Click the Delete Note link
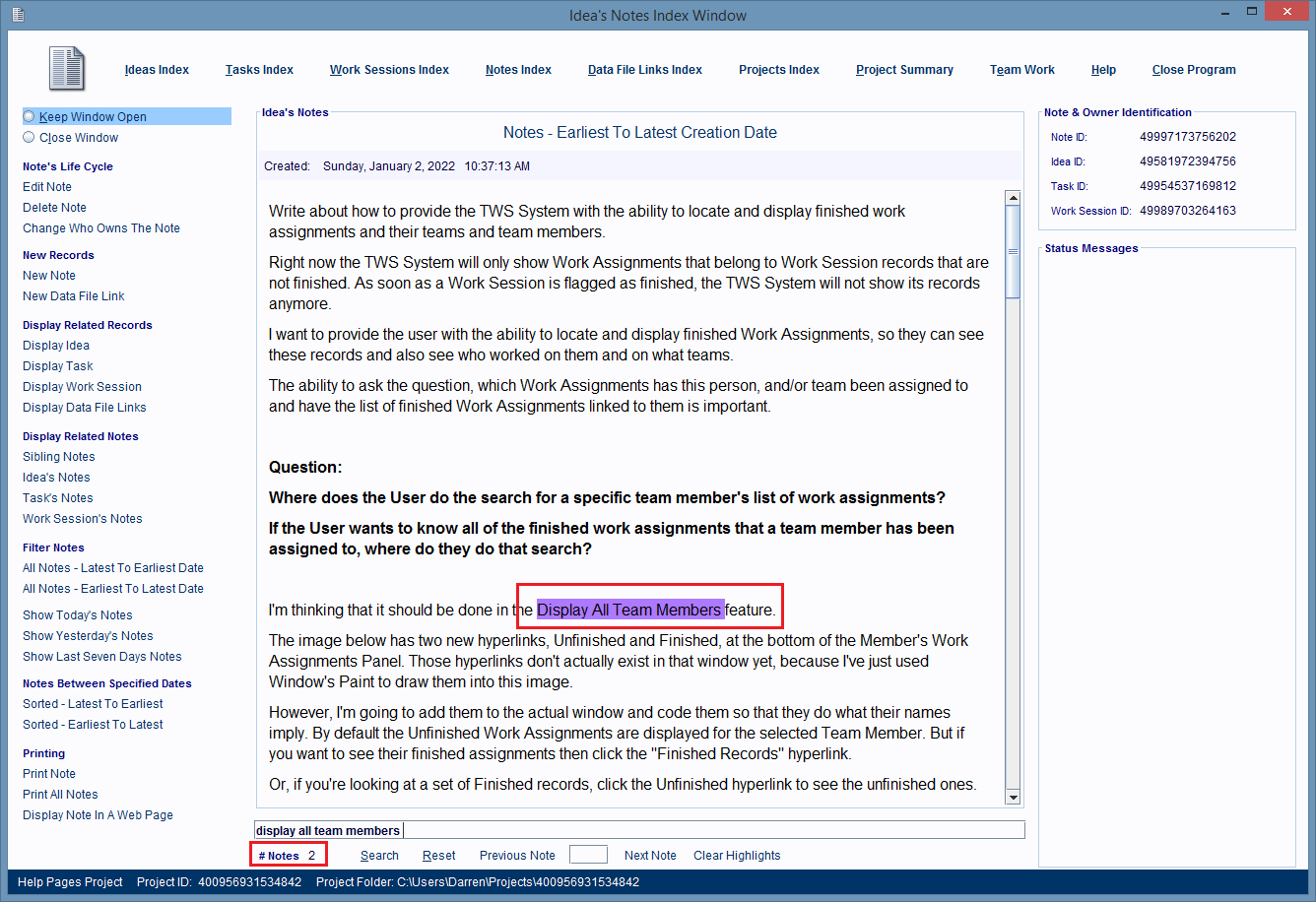The image size is (1316, 902). point(54,208)
